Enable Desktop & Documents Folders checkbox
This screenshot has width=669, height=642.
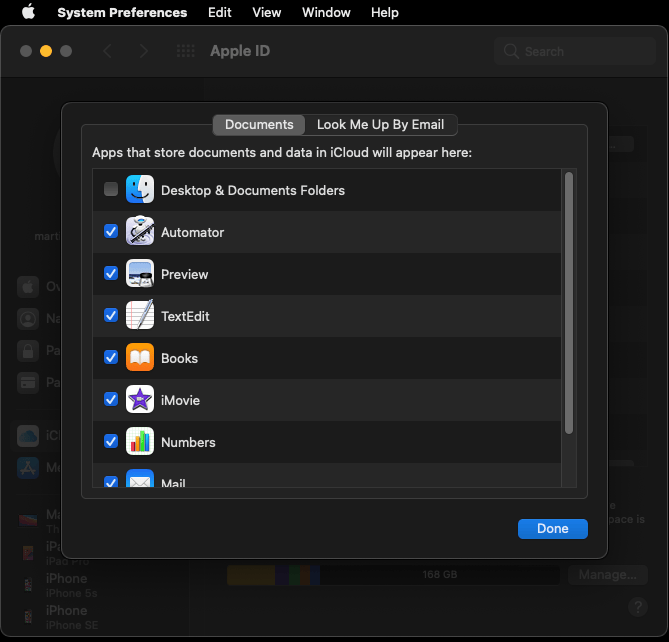point(111,189)
